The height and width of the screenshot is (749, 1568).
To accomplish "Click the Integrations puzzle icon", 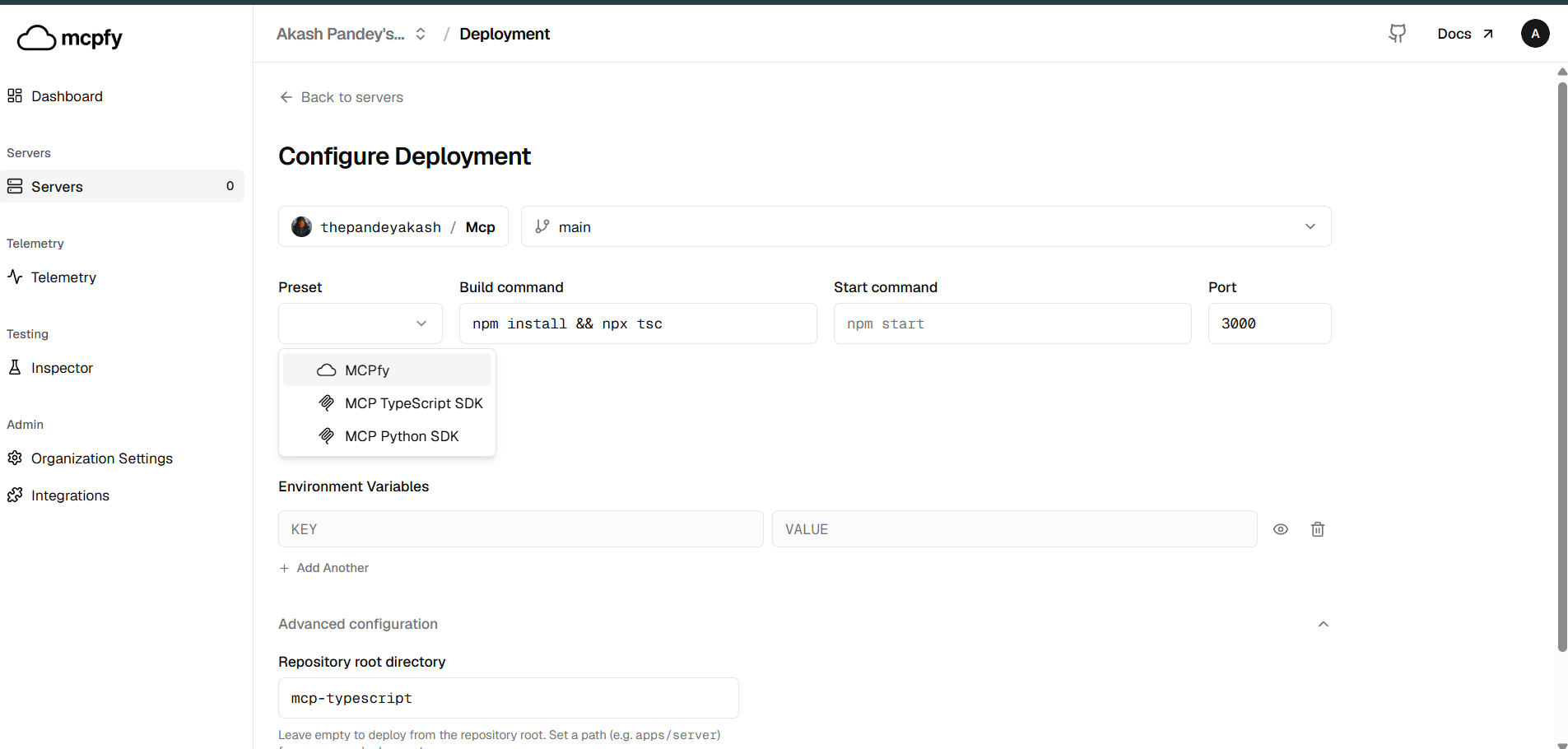I will click(15, 495).
